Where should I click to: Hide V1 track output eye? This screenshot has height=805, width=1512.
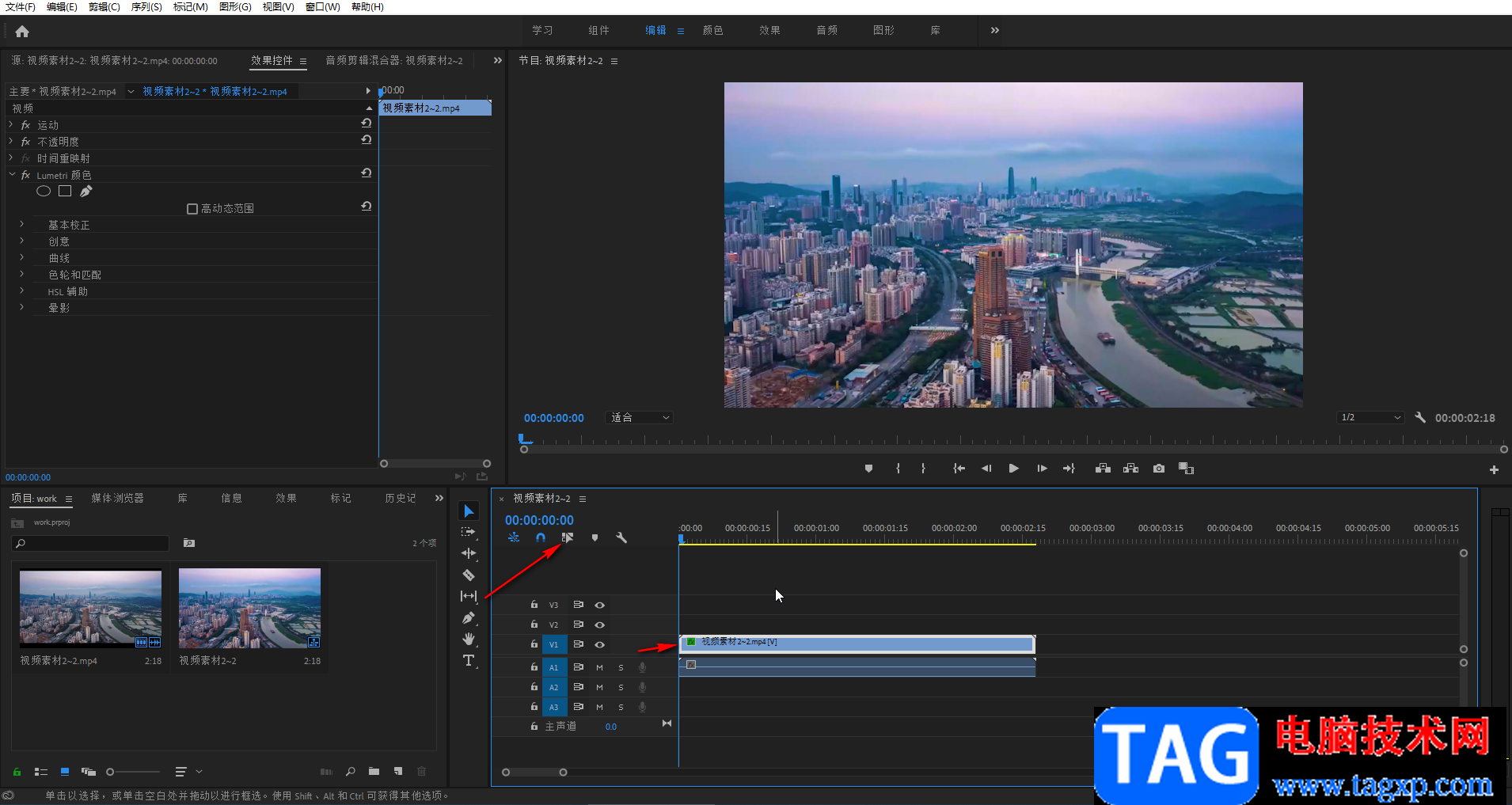[x=600, y=645]
